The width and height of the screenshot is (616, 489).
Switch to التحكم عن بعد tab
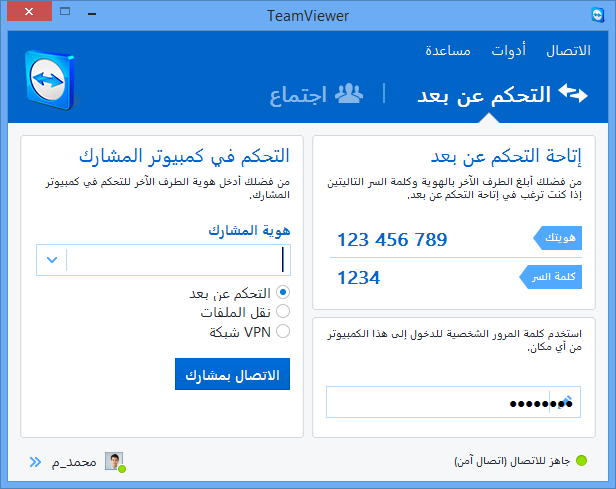coord(502,95)
